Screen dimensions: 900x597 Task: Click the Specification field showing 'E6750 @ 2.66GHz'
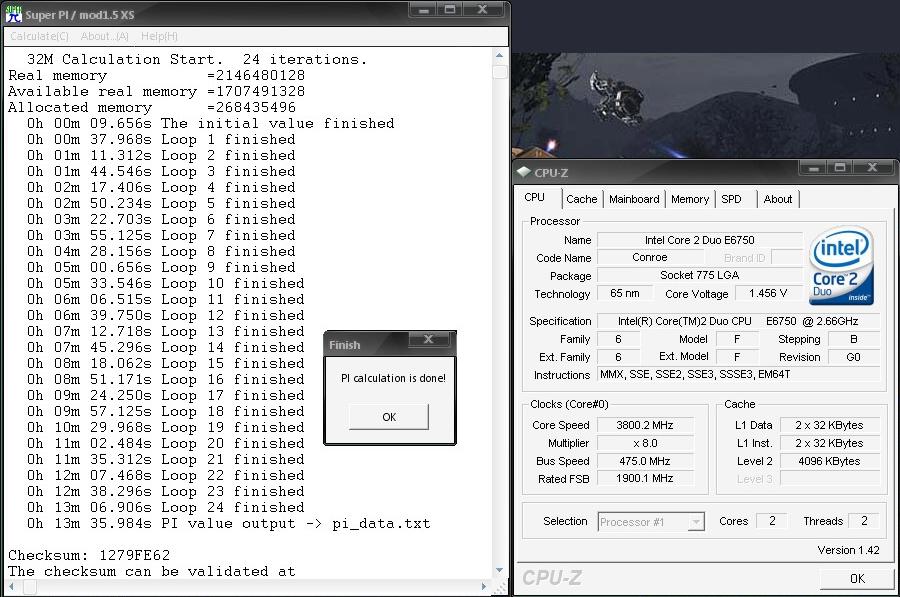[x=738, y=321]
